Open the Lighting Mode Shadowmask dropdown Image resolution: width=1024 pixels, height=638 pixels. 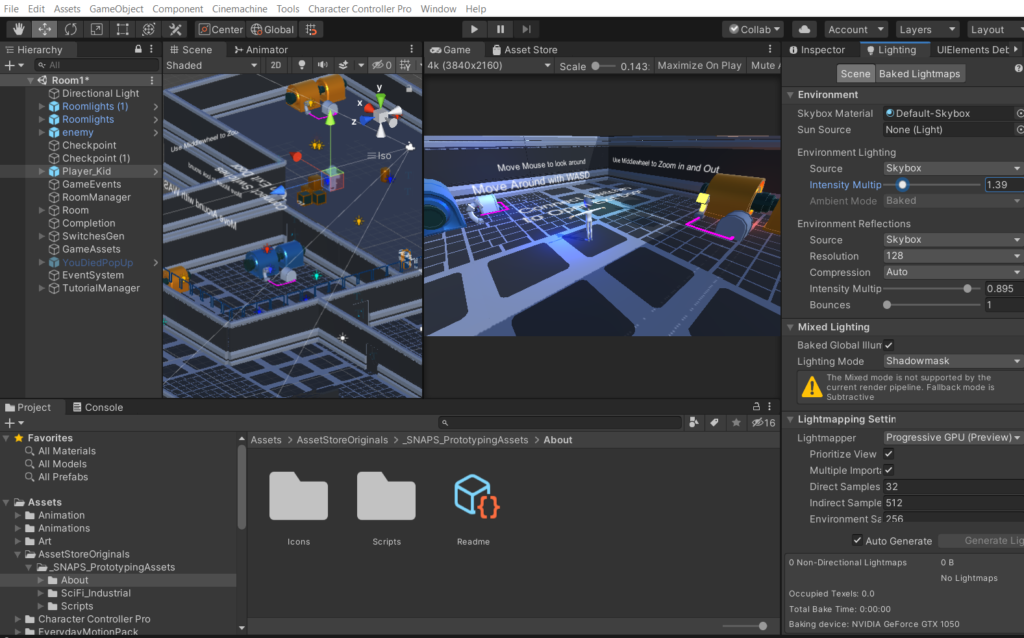(x=952, y=361)
